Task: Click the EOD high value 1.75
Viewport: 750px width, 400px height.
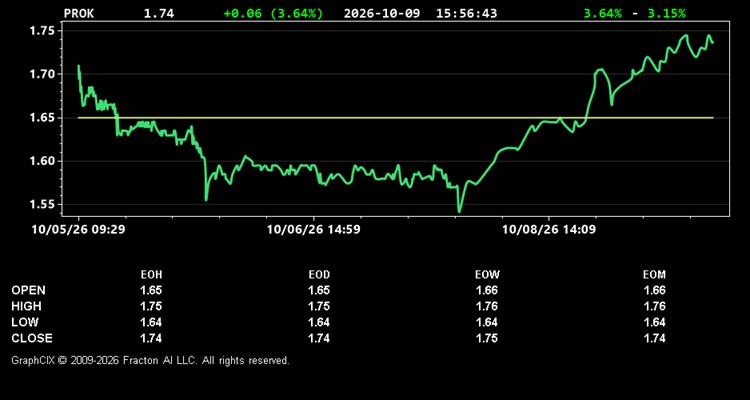Action: click(319, 306)
